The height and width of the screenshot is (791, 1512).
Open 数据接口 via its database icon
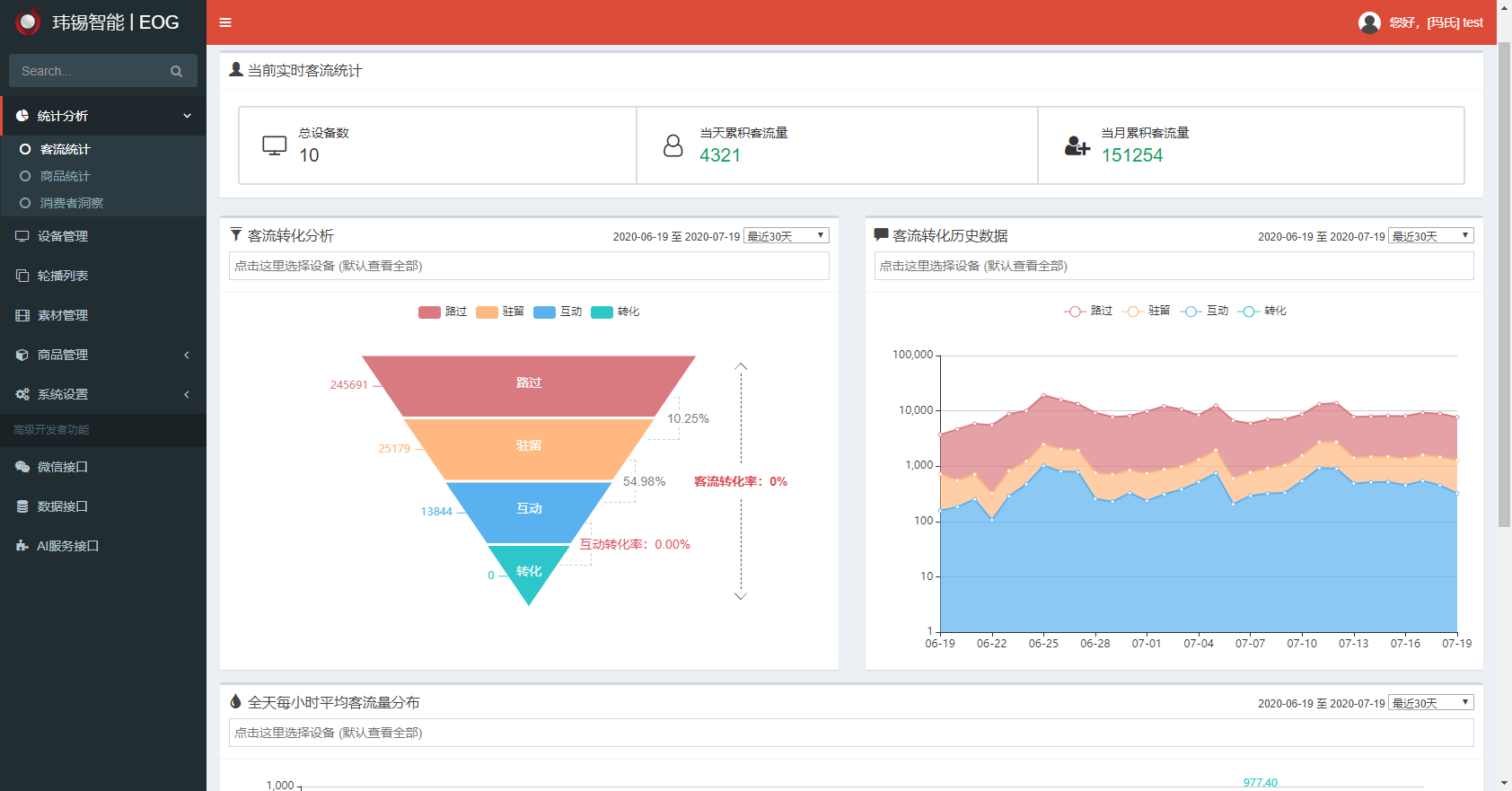pyautogui.click(x=22, y=506)
